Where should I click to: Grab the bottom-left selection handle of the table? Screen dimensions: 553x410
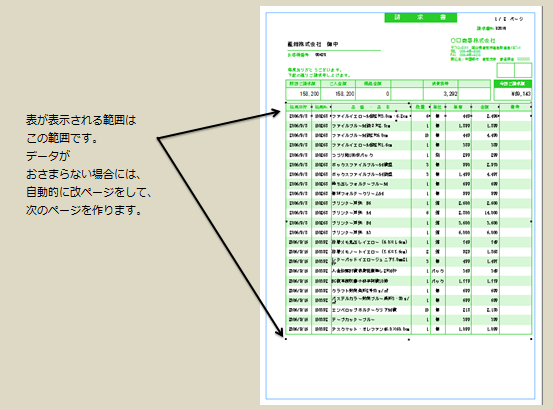286,339
